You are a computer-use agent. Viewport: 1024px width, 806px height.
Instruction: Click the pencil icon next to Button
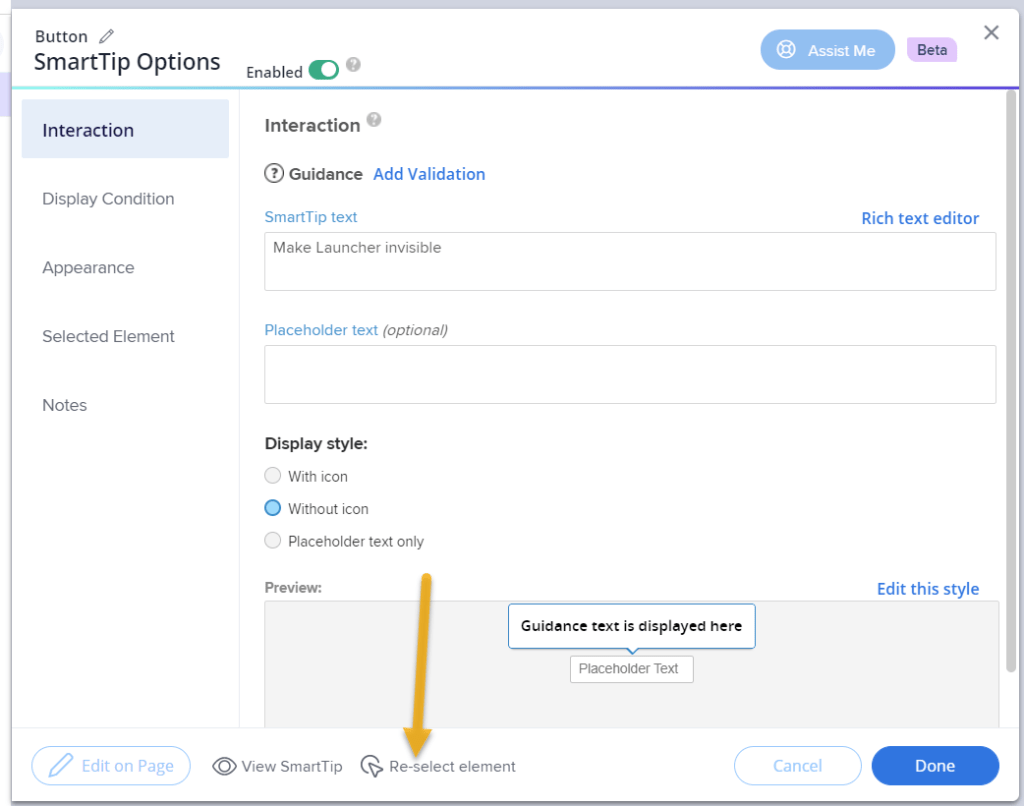106,37
